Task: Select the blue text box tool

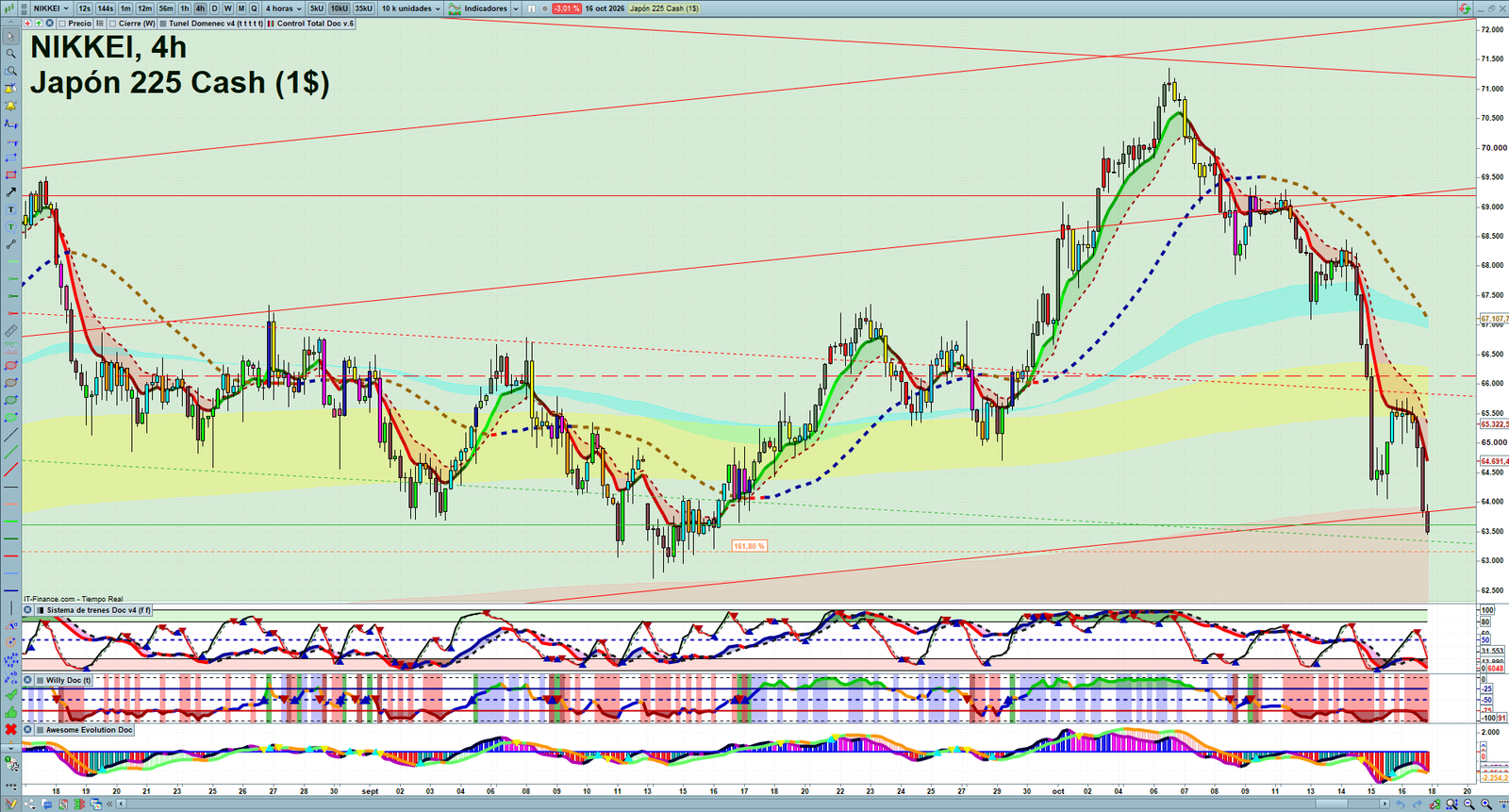Action: click(x=10, y=209)
